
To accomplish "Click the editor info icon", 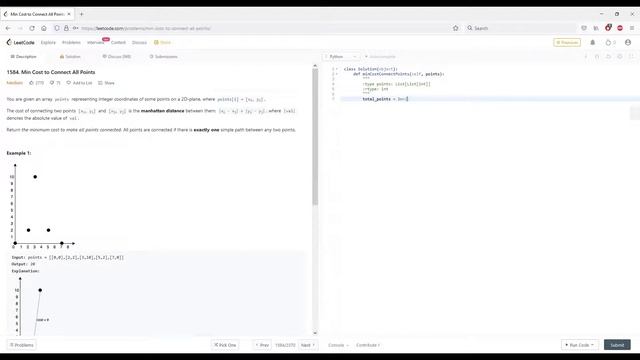I will tap(586, 57).
